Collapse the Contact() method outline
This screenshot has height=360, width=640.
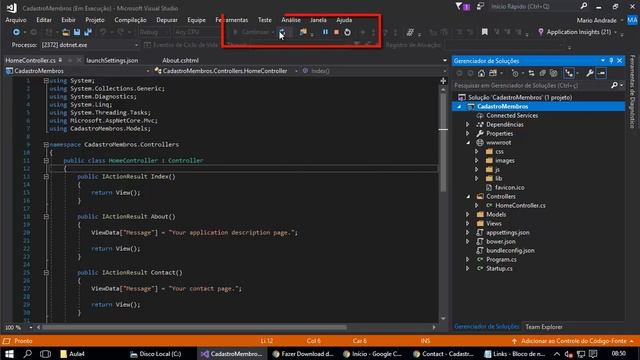click(x=46, y=273)
